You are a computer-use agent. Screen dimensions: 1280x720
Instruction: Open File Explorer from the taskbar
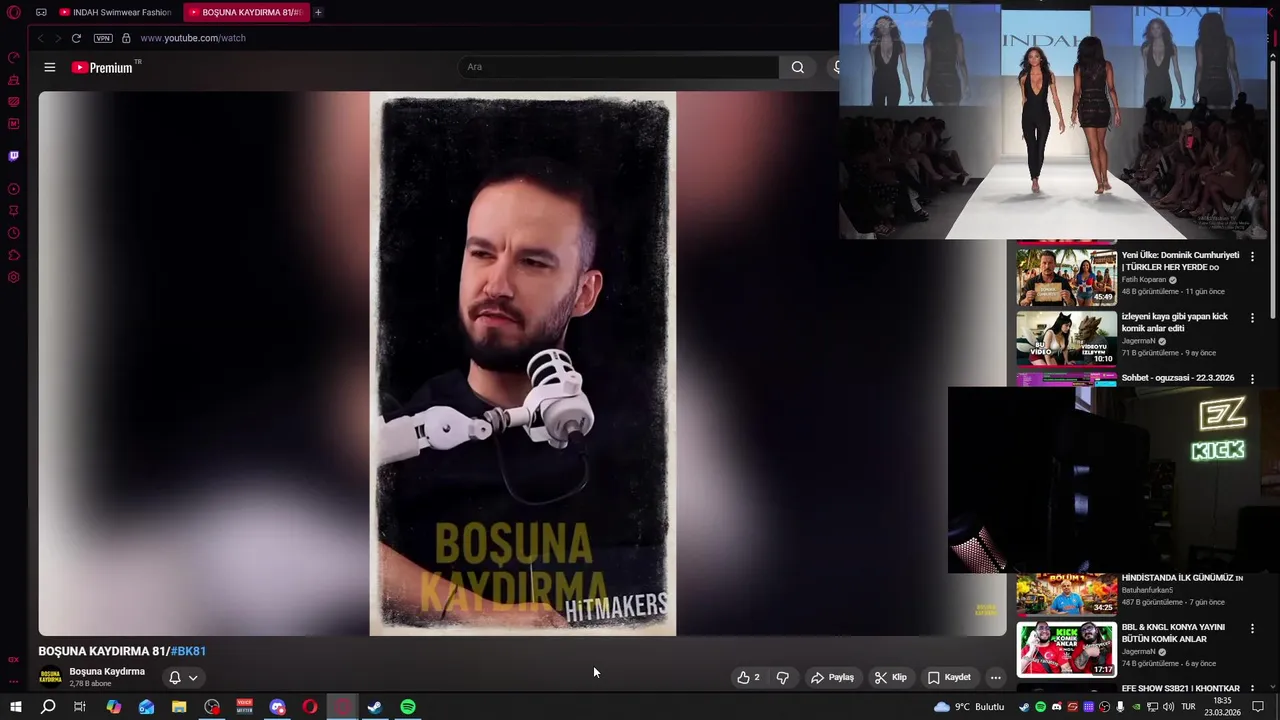point(179,707)
